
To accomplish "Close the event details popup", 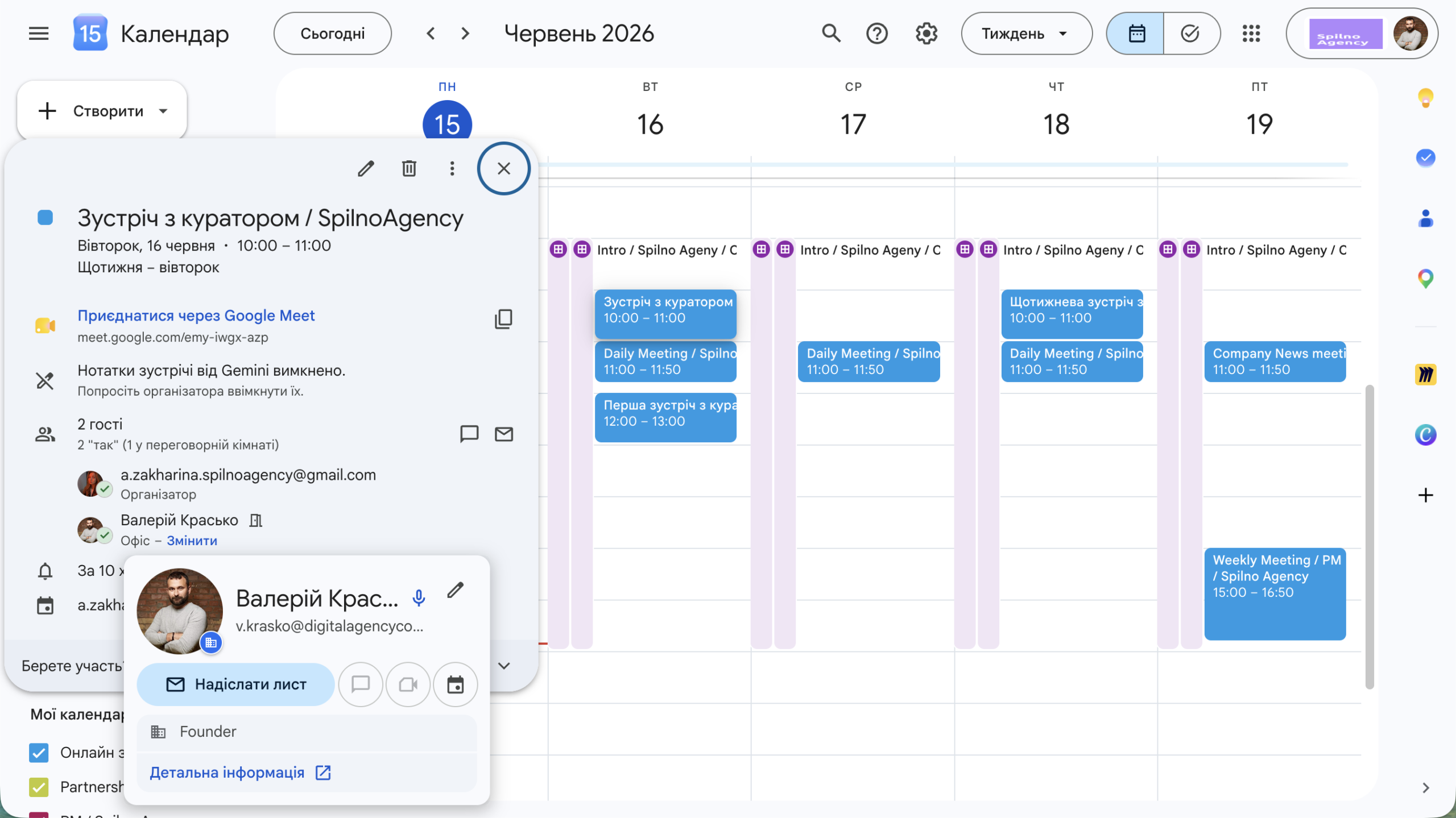I will pos(504,168).
